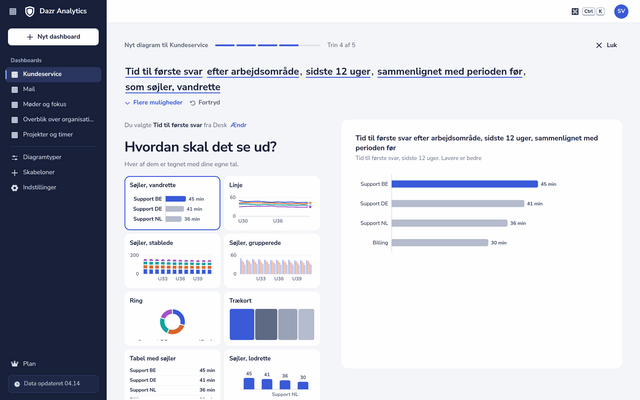Select the Søjler, lodrette chart type

[272, 375]
